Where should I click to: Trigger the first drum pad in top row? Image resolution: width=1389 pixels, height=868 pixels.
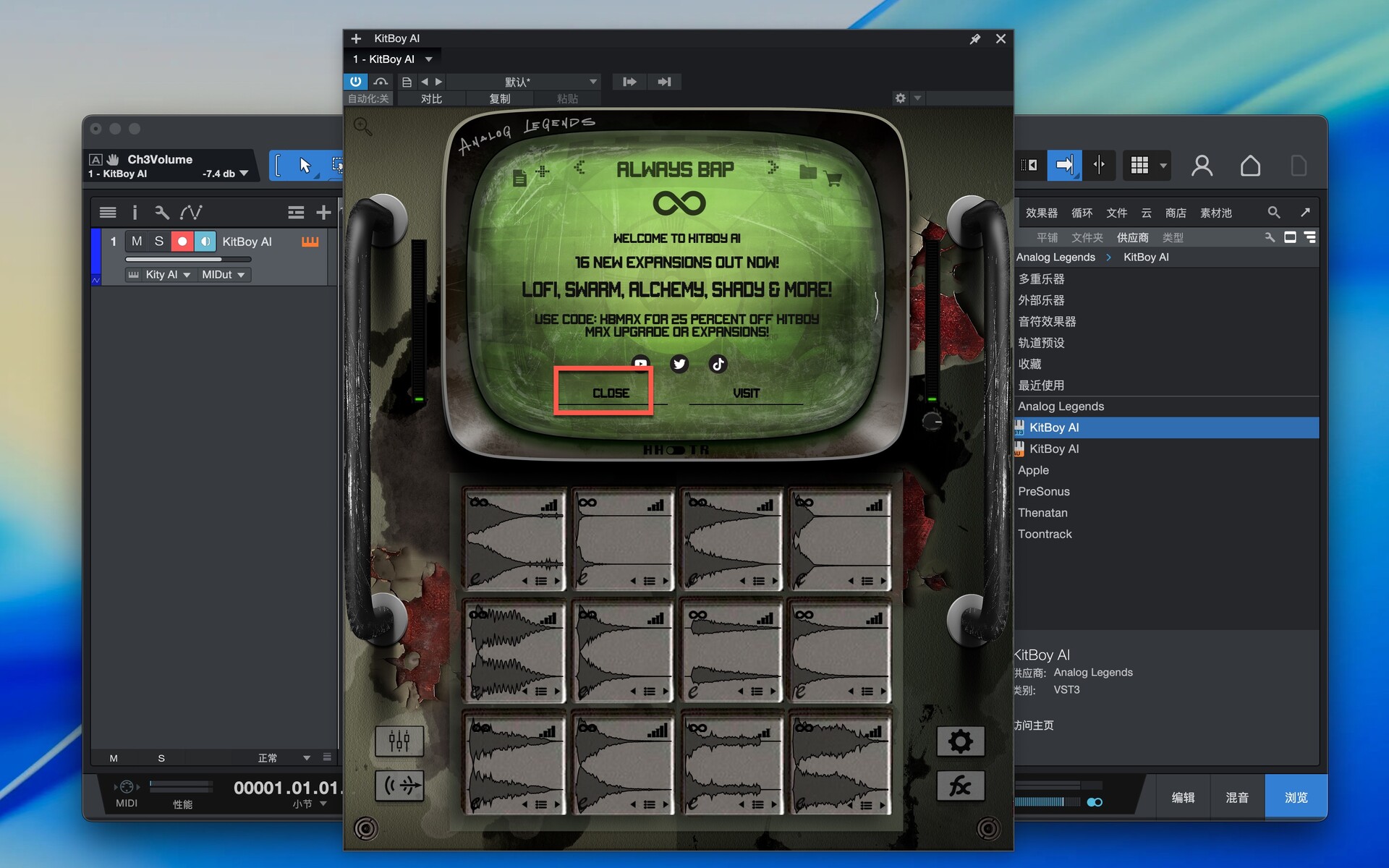coord(514,540)
